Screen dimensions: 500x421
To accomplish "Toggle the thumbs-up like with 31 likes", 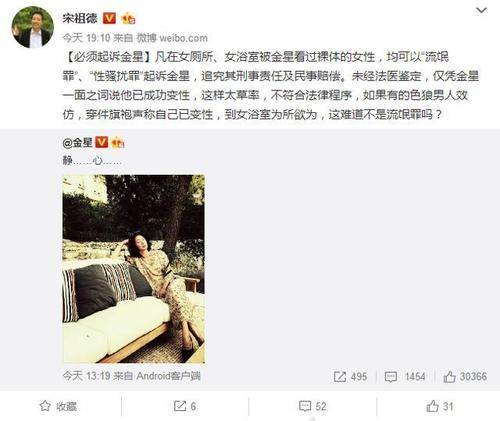I will tap(440, 406).
